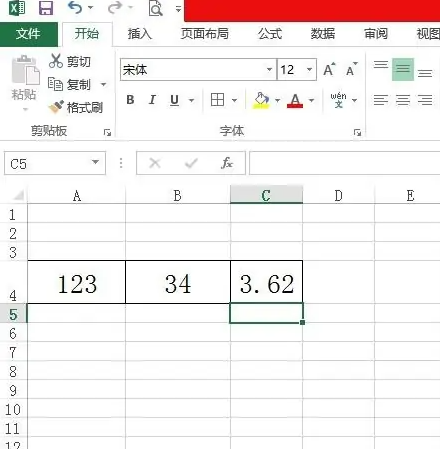Apply cell borders icon
440x449 pixels.
217,100
